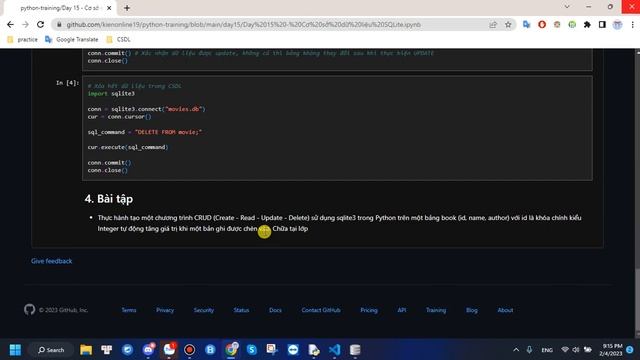Open Status footer link
Screen dimensions: 640x360
click(241, 310)
